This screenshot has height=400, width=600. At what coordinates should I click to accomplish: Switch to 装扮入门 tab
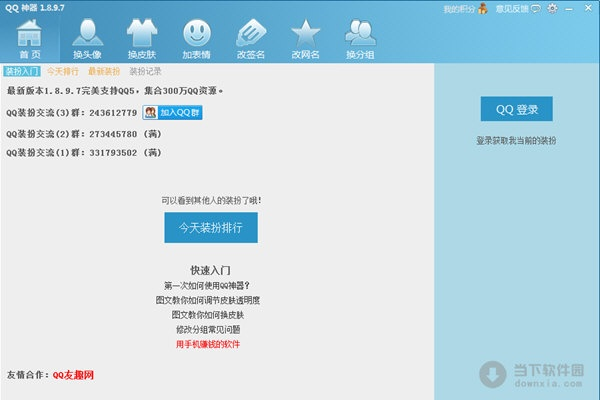[22, 71]
